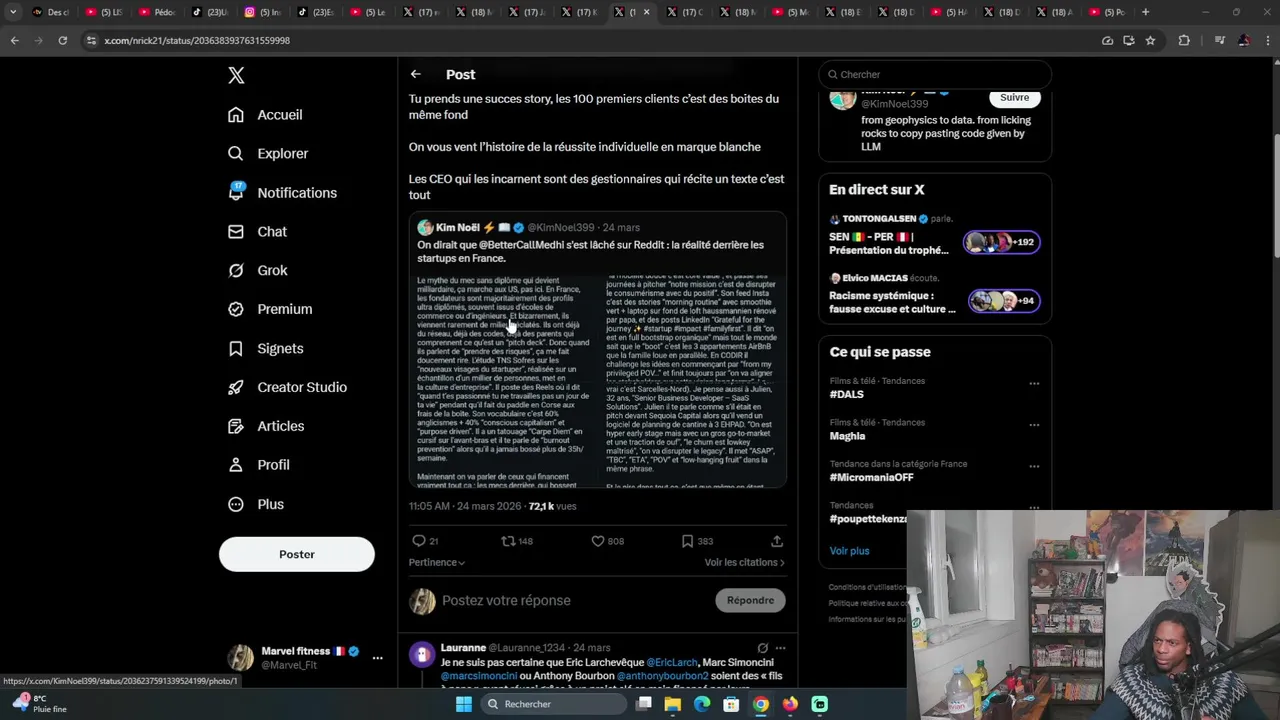Open File Explorer from taskbar
This screenshot has width=1280, height=720.
[673, 704]
